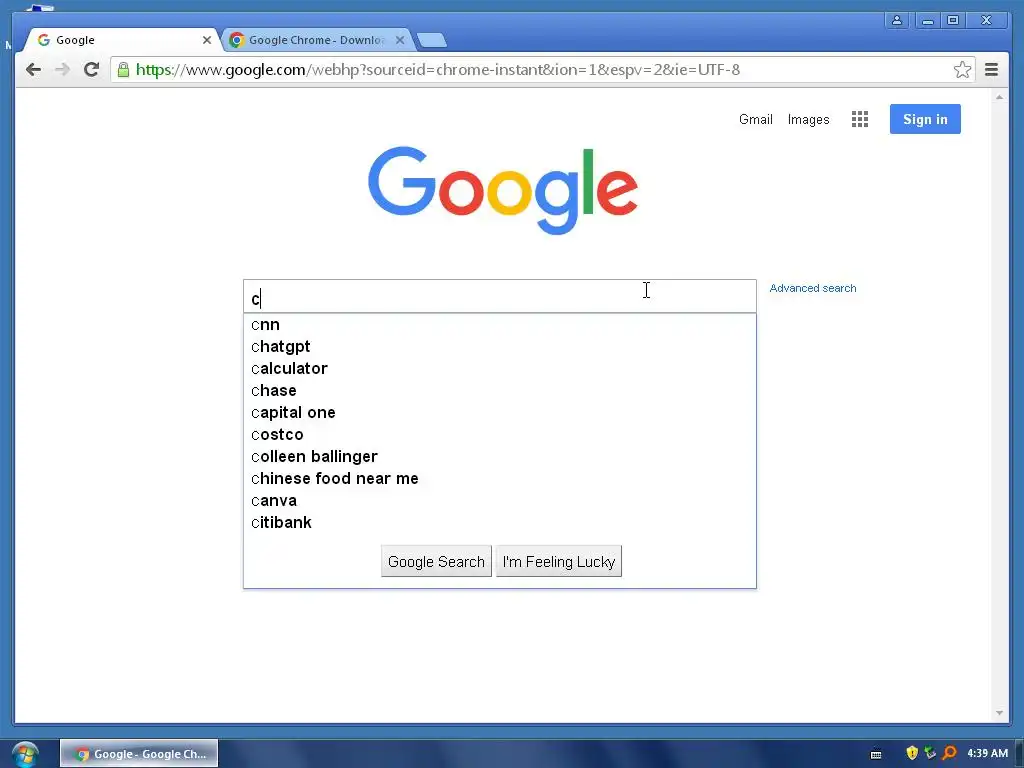
Task: Click the Chrome profile person icon
Action: (x=897, y=20)
